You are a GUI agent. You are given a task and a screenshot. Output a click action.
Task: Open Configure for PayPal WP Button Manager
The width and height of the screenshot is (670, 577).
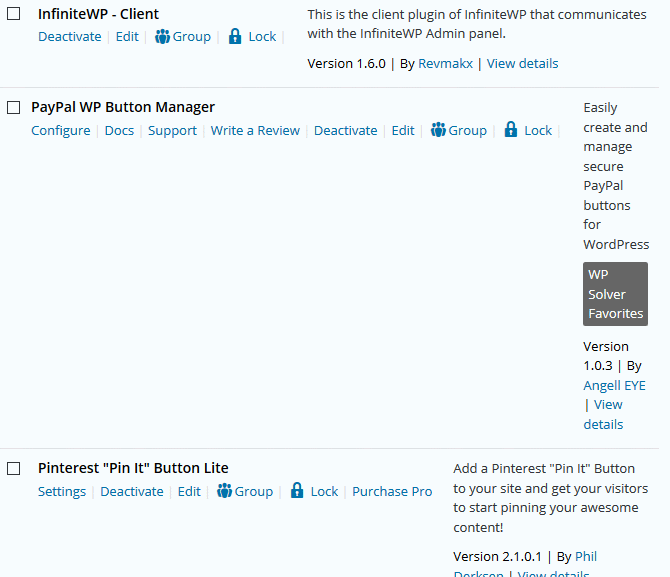click(61, 130)
